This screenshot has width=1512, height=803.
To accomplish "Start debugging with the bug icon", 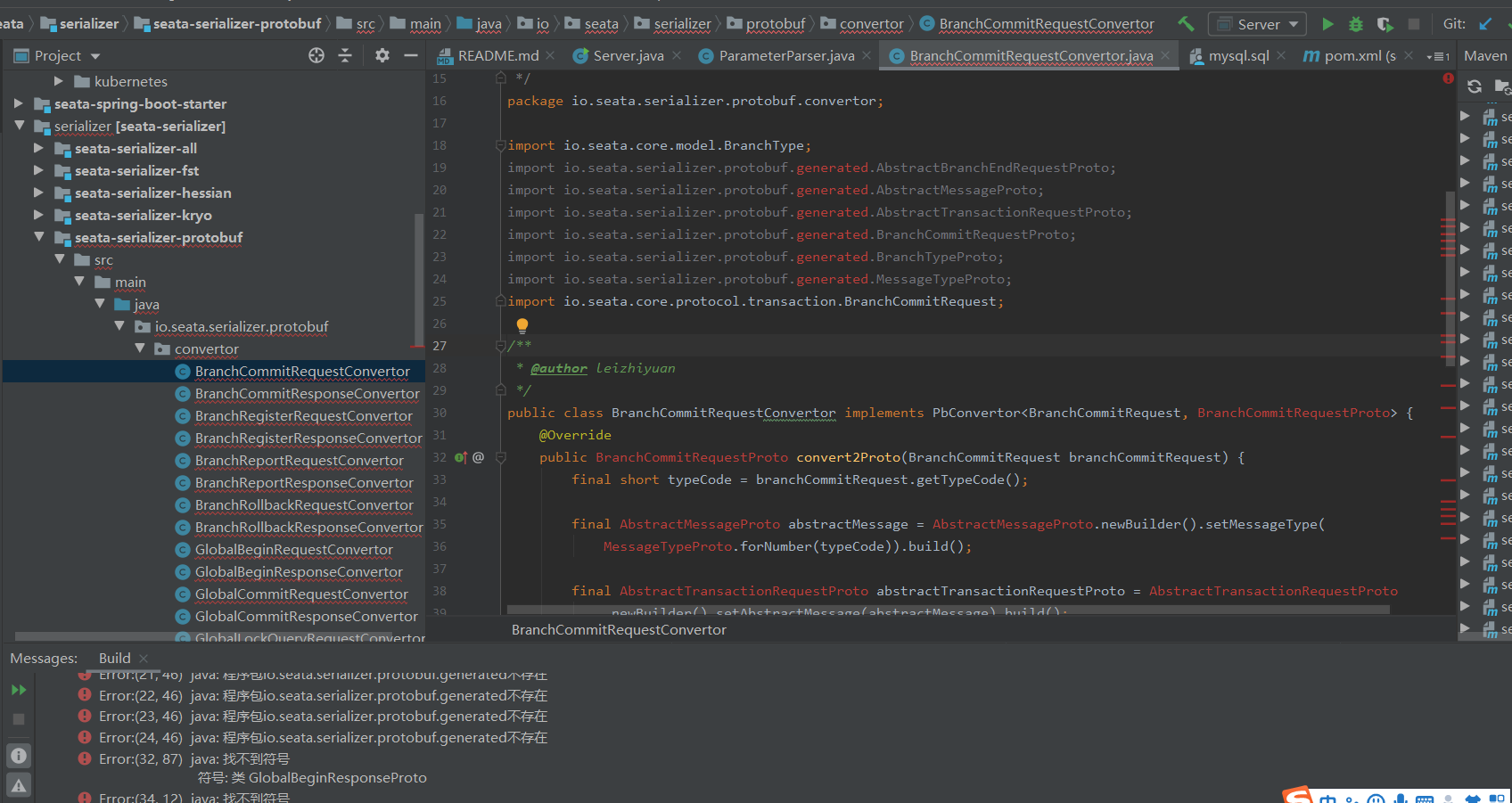I will point(1356,24).
